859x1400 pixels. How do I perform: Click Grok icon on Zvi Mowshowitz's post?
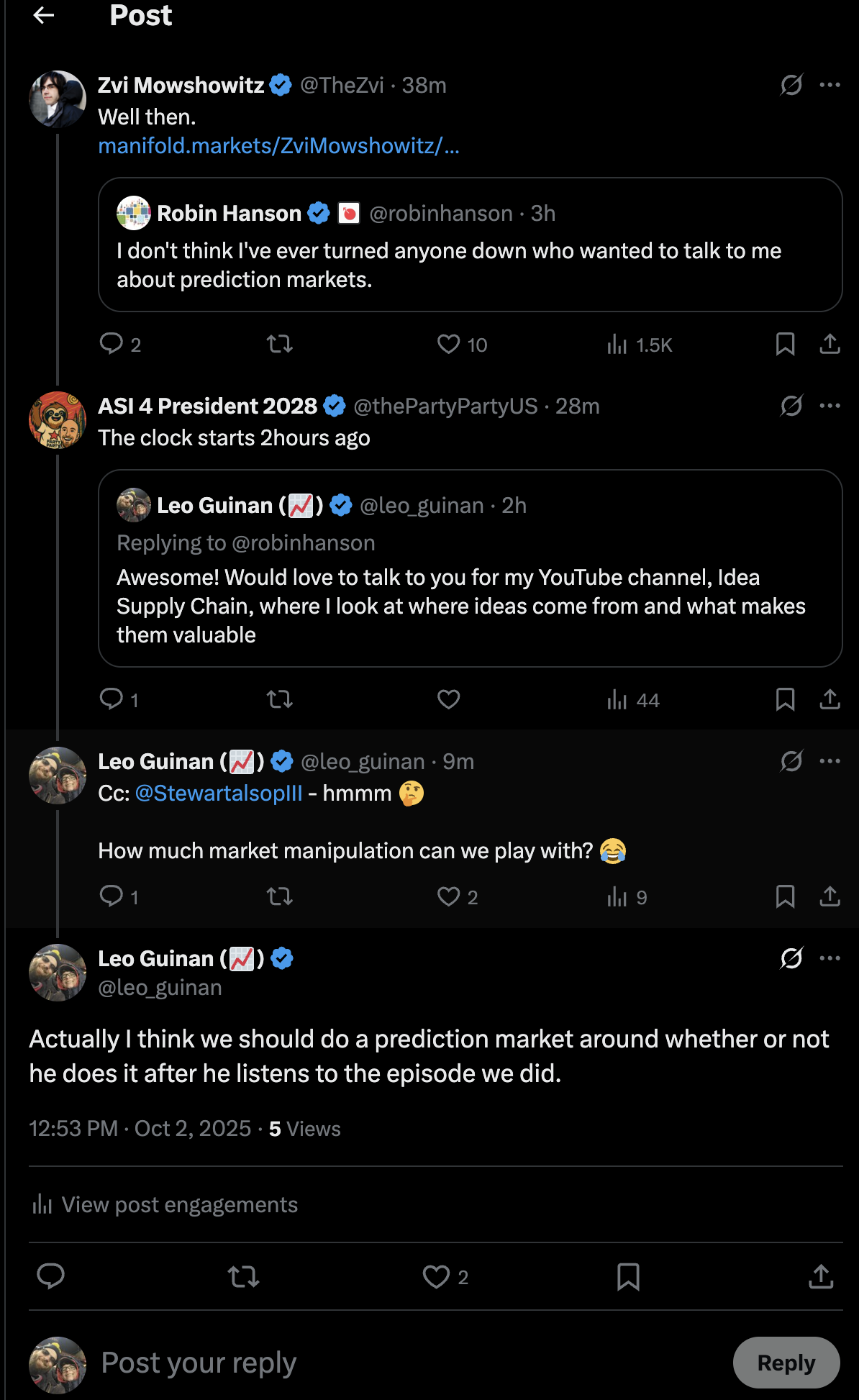point(791,85)
